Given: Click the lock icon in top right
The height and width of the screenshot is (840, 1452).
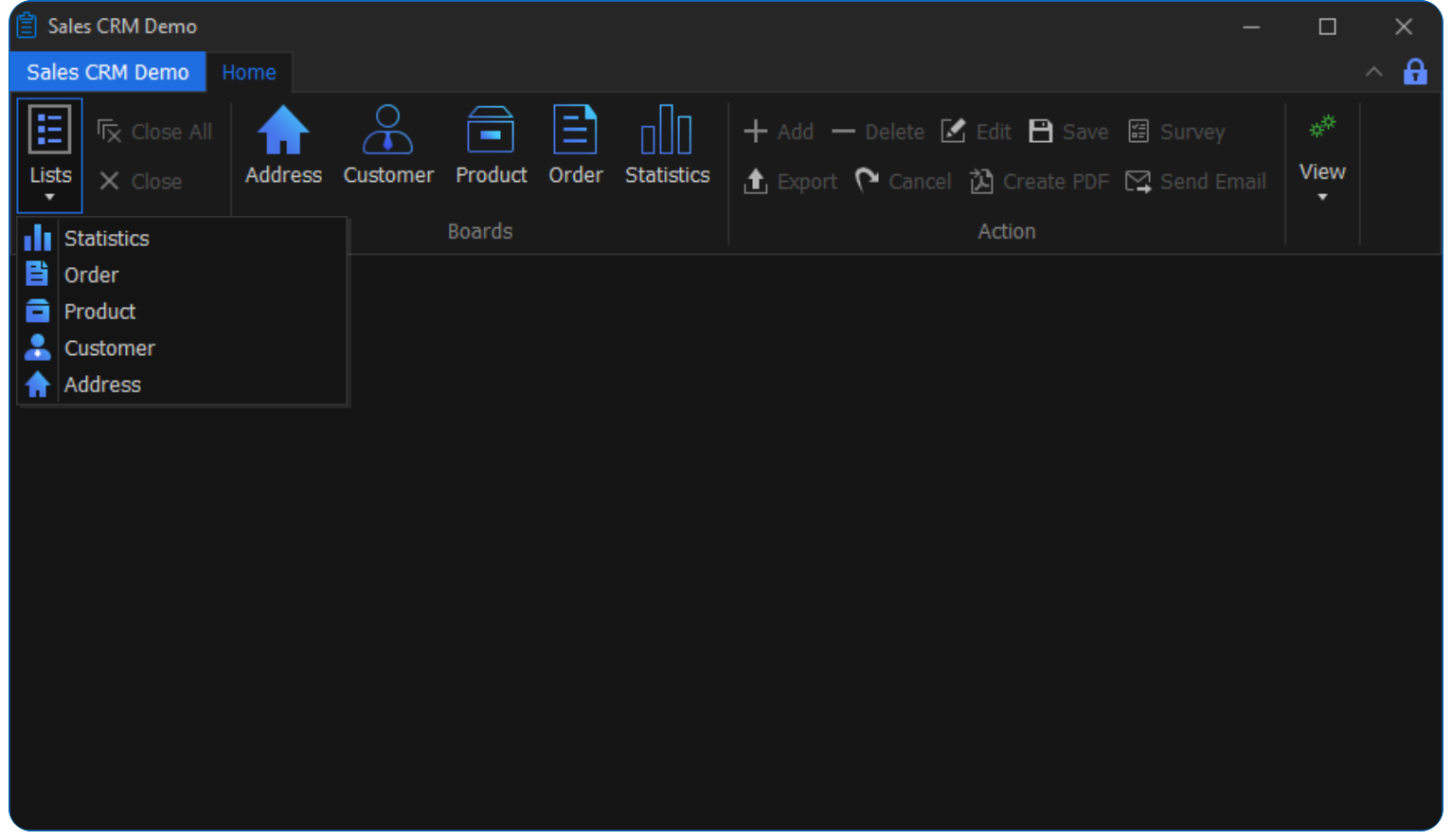Looking at the screenshot, I should [x=1415, y=72].
